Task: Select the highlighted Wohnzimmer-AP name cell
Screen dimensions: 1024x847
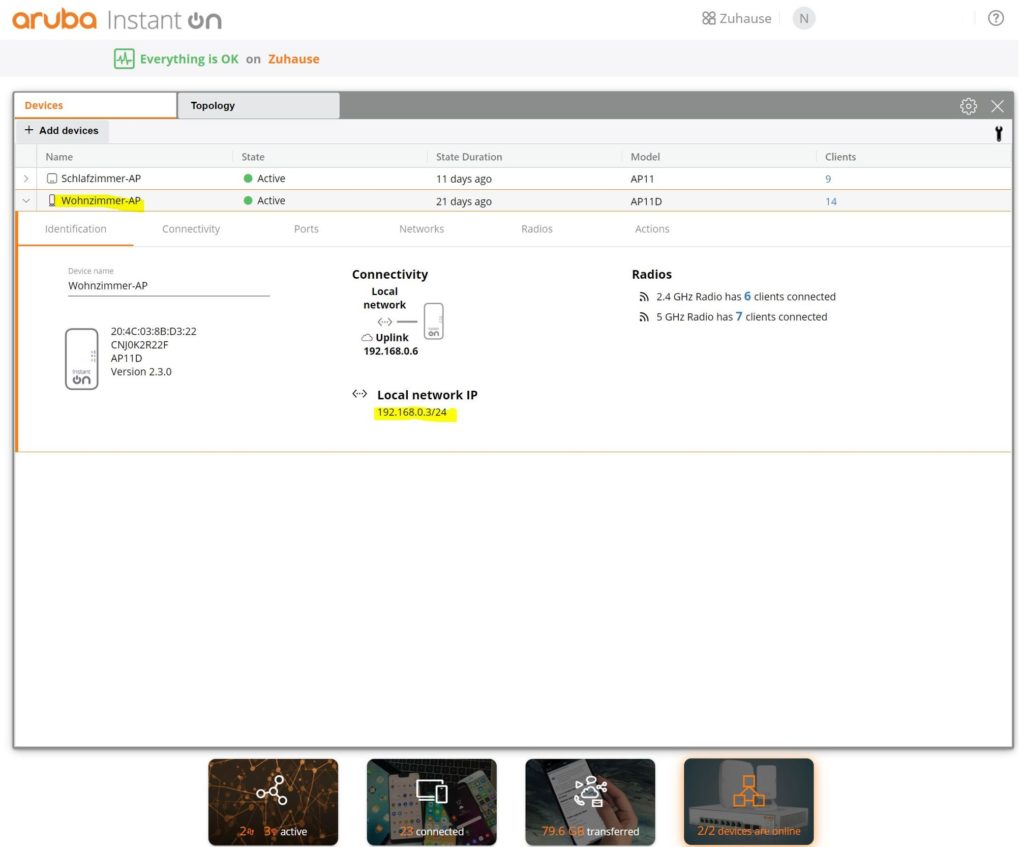Action: tap(101, 200)
